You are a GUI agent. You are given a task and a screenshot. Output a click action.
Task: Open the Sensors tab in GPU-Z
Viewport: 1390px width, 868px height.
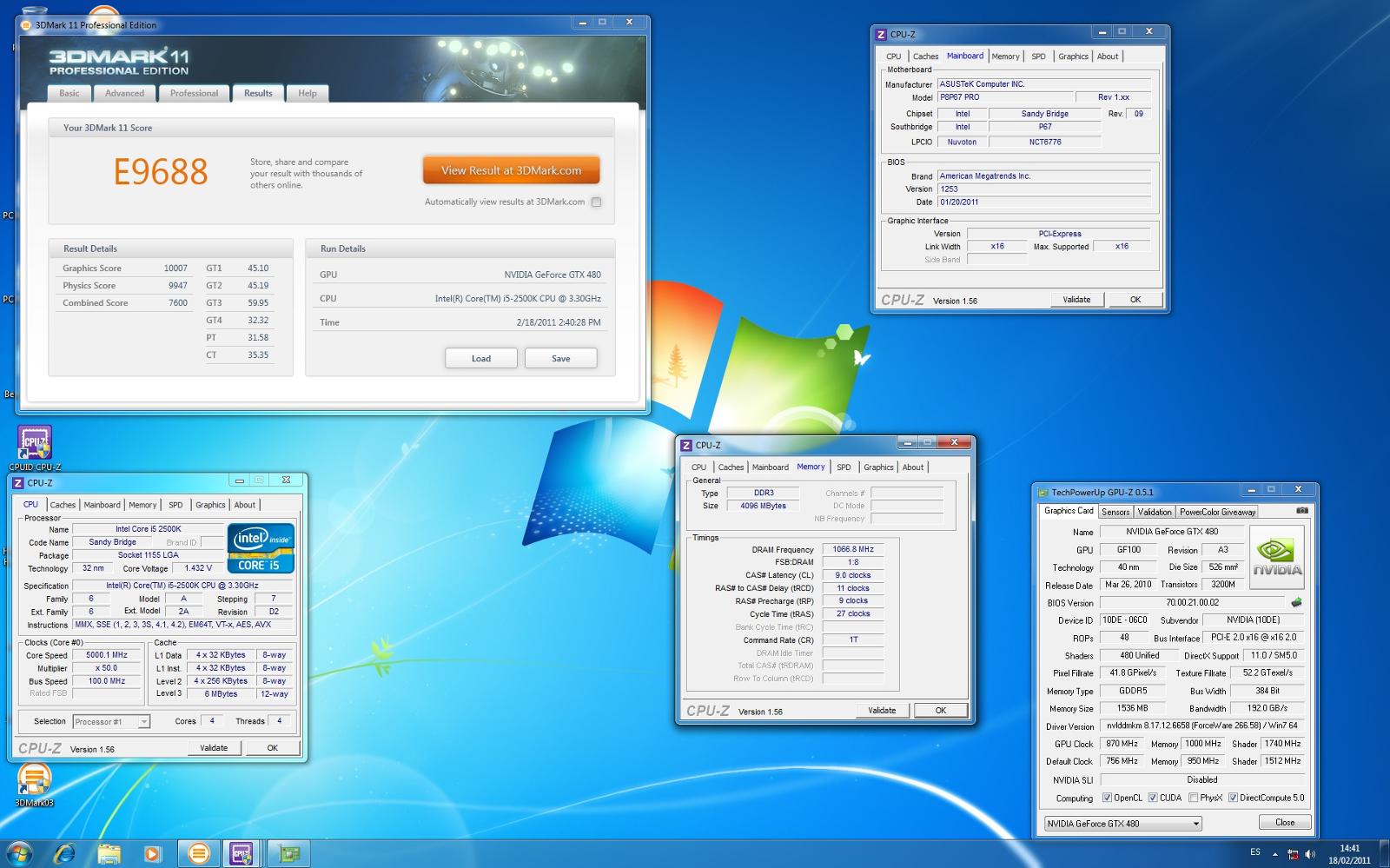coord(1115,512)
